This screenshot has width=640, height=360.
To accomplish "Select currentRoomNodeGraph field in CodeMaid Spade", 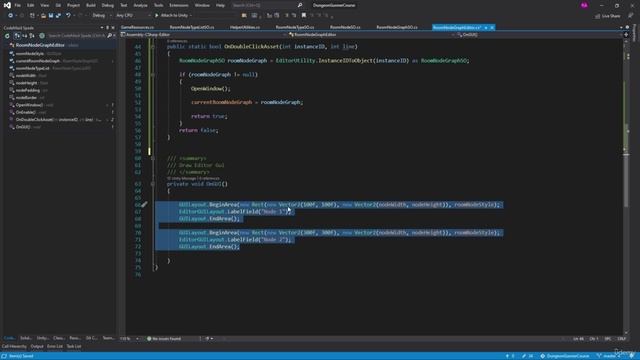I will coord(38,61).
